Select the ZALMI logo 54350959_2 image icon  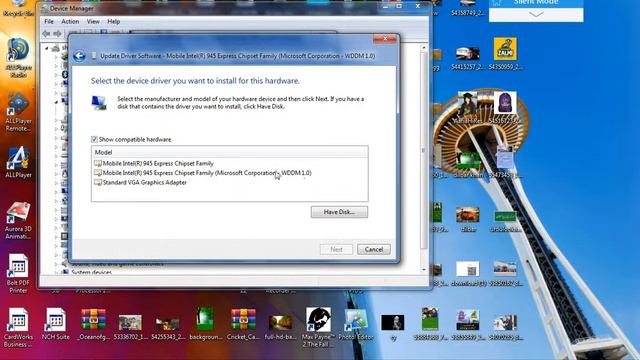505,54
